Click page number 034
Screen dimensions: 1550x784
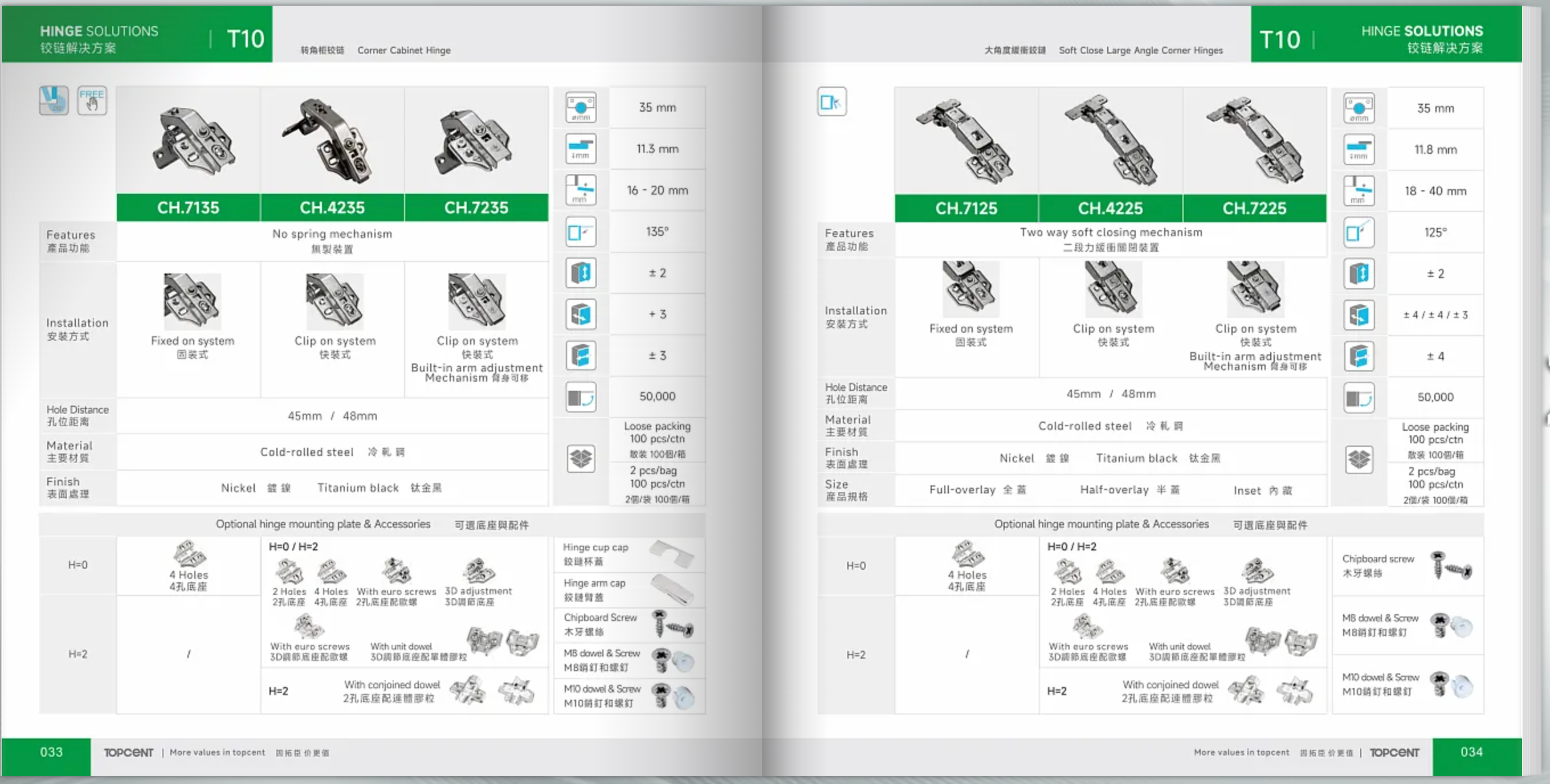pyautogui.click(x=1471, y=752)
